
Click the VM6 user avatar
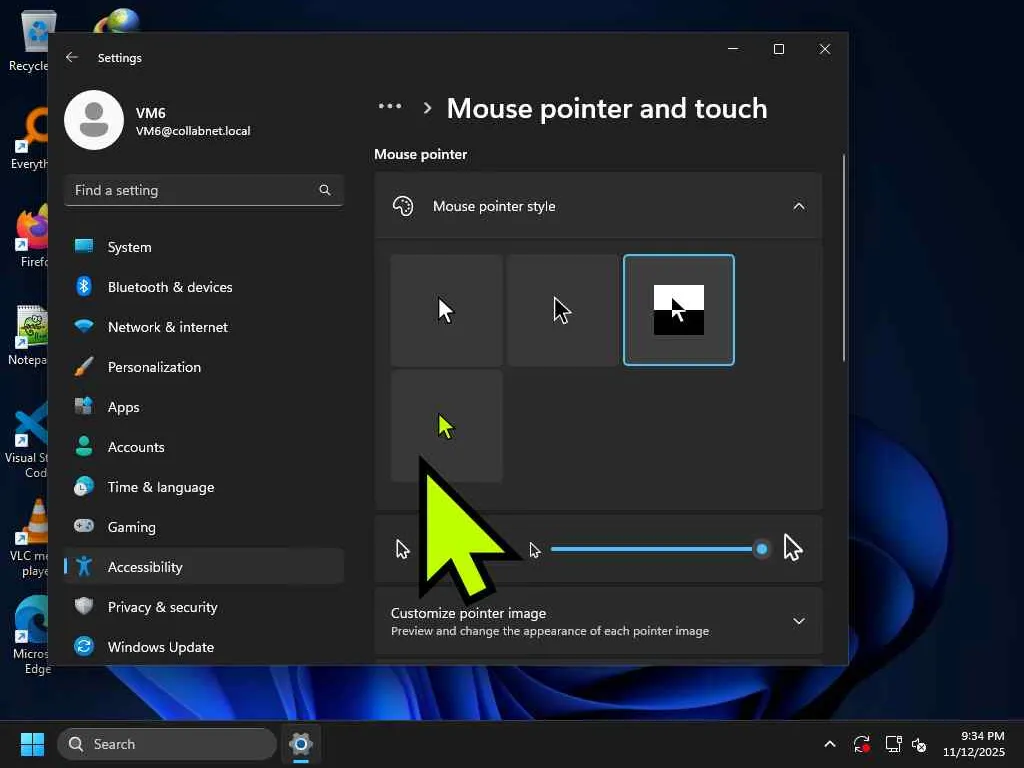pyautogui.click(x=94, y=120)
